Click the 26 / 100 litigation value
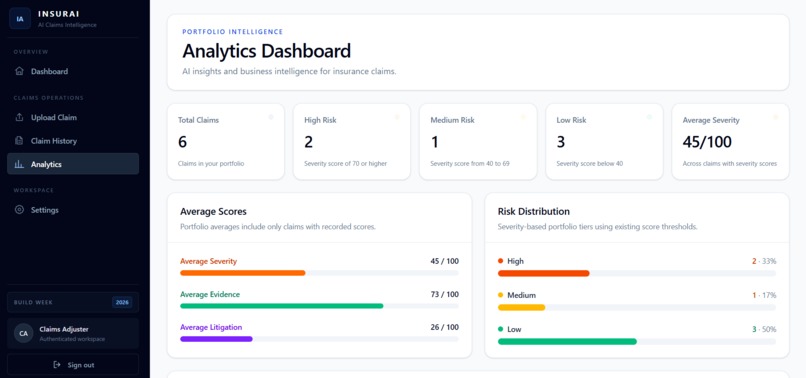 445,327
